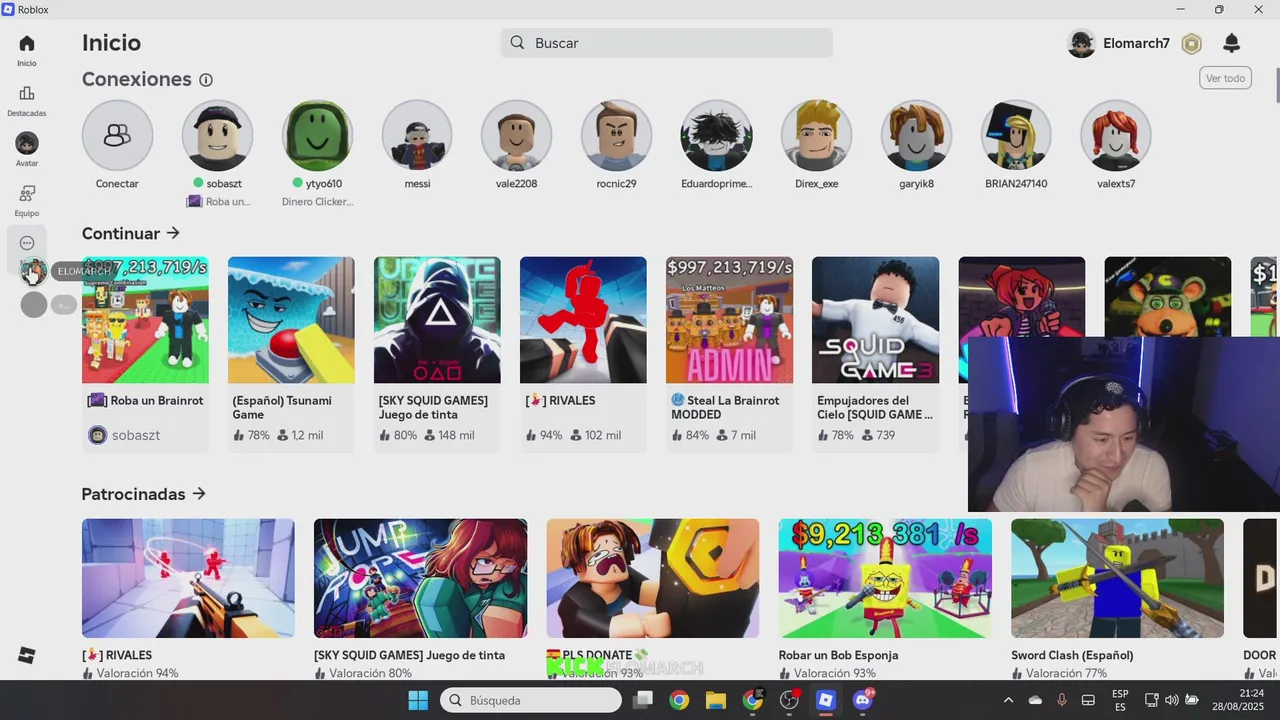This screenshot has width=1280, height=720.
Task: Open sobaszt friend avatar
Action: tap(217, 135)
